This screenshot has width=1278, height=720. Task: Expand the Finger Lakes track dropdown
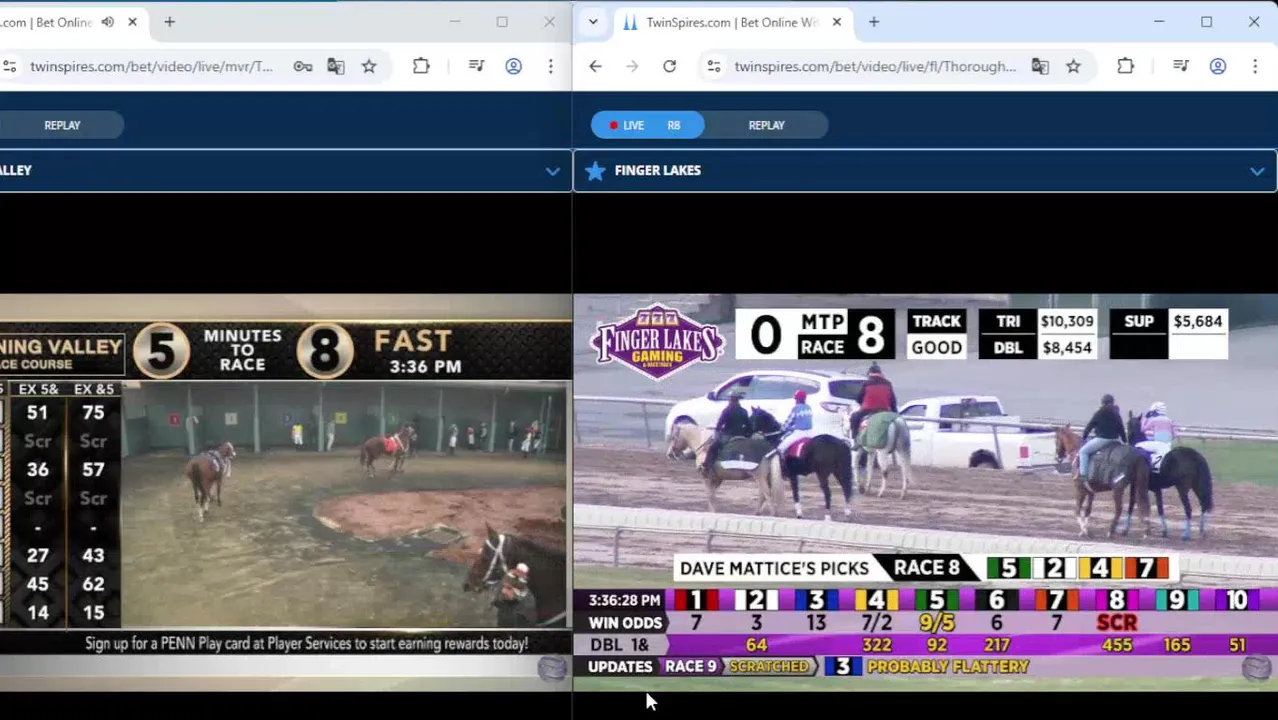point(1256,171)
